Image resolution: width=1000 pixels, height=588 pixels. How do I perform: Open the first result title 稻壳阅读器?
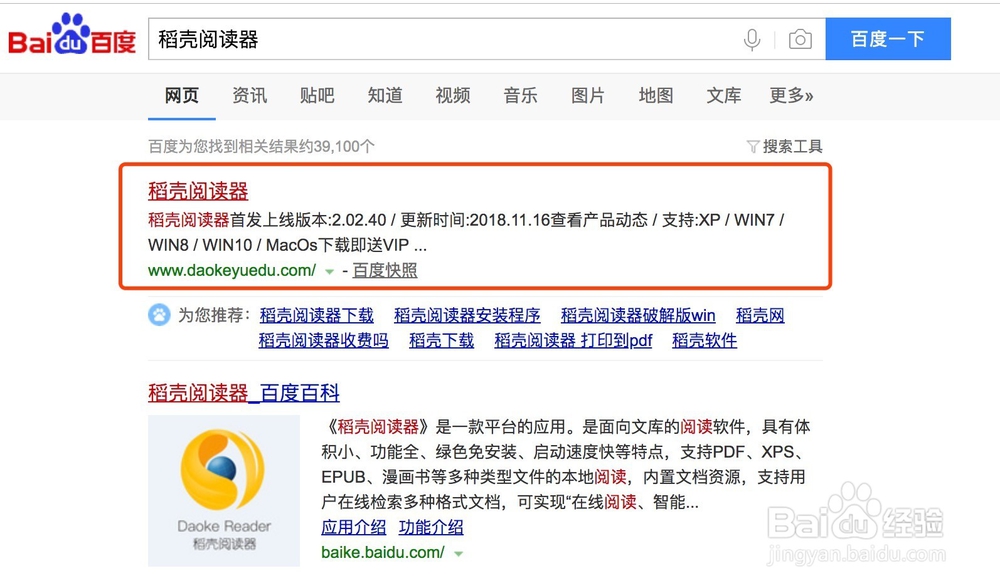198,191
